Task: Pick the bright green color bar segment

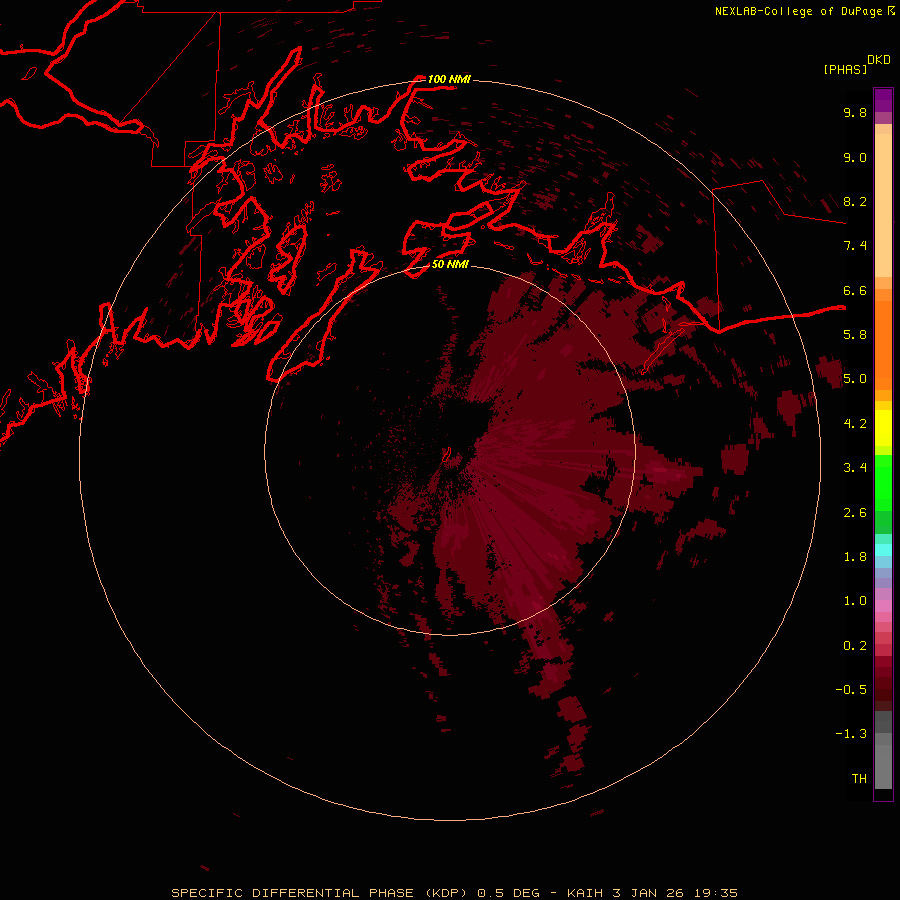Action: [883, 483]
